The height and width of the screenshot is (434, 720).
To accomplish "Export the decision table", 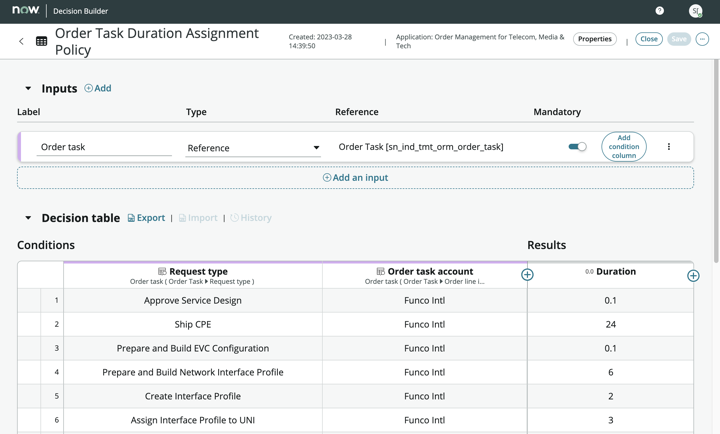I will click(x=146, y=218).
